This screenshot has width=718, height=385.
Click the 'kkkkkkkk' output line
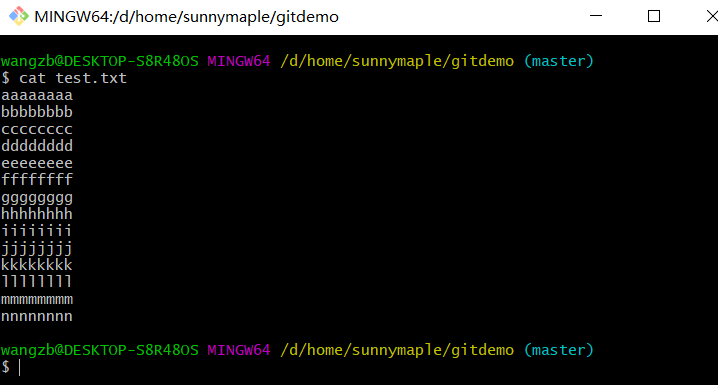pyautogui.click(x=37, y=265)
